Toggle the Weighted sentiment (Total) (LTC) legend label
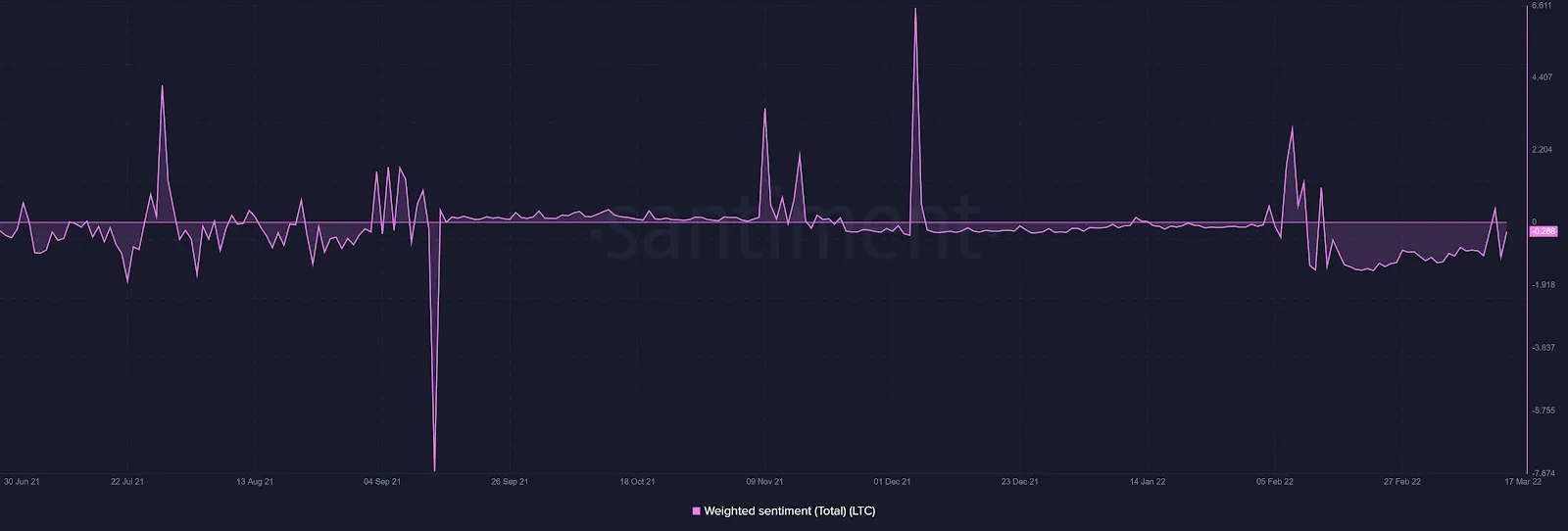 click(789, 510)
